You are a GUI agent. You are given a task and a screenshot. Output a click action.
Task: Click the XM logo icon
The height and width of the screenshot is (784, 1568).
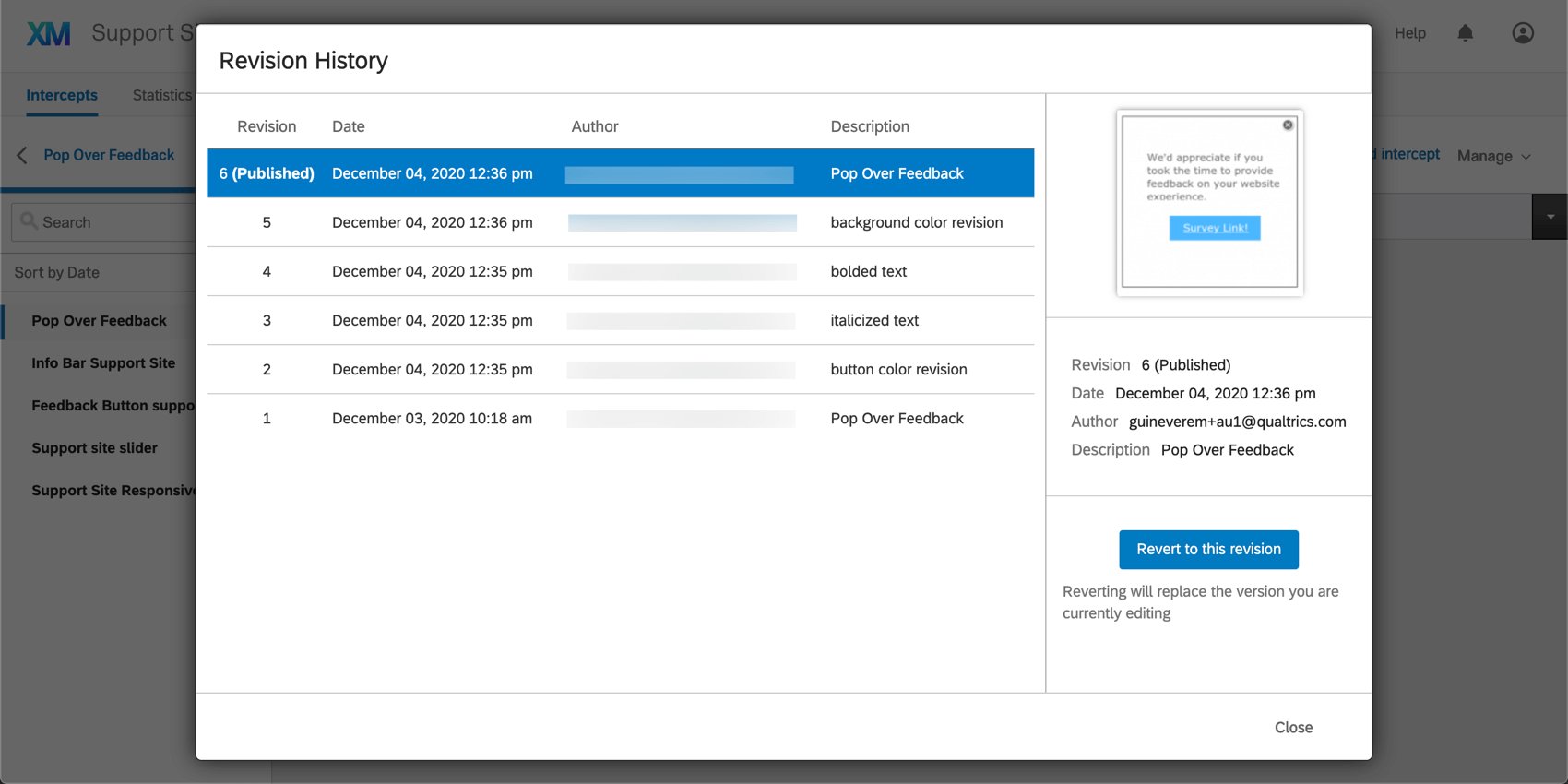(x=49, y=34)
